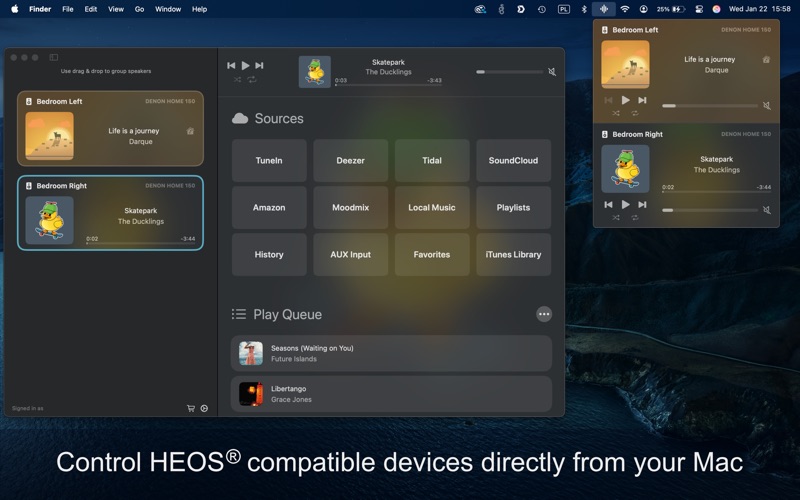Click Libertango album thumbnail in queue
800x500 pixels.
click(x=251, y=394)
